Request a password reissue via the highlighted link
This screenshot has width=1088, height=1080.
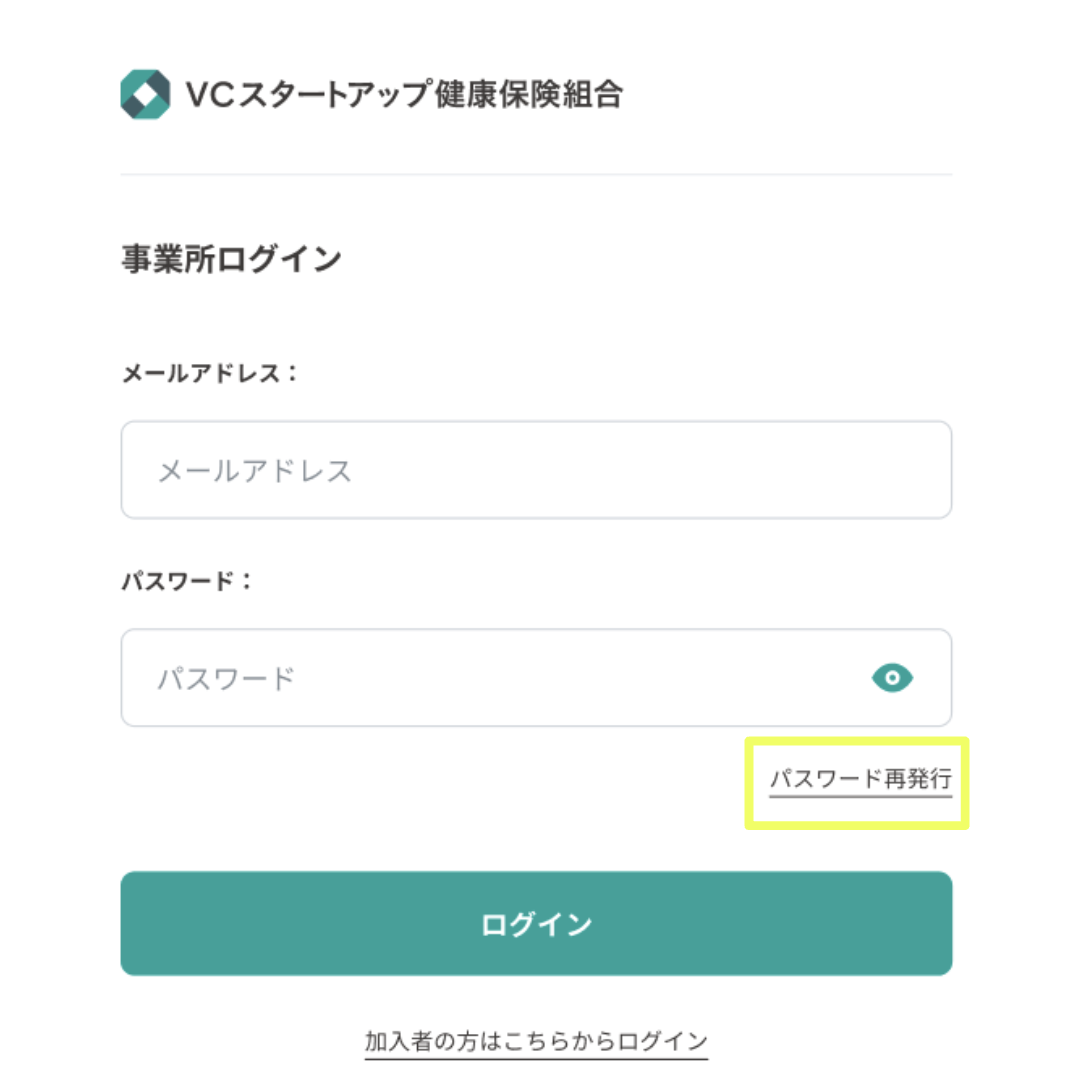coord(860,780)
